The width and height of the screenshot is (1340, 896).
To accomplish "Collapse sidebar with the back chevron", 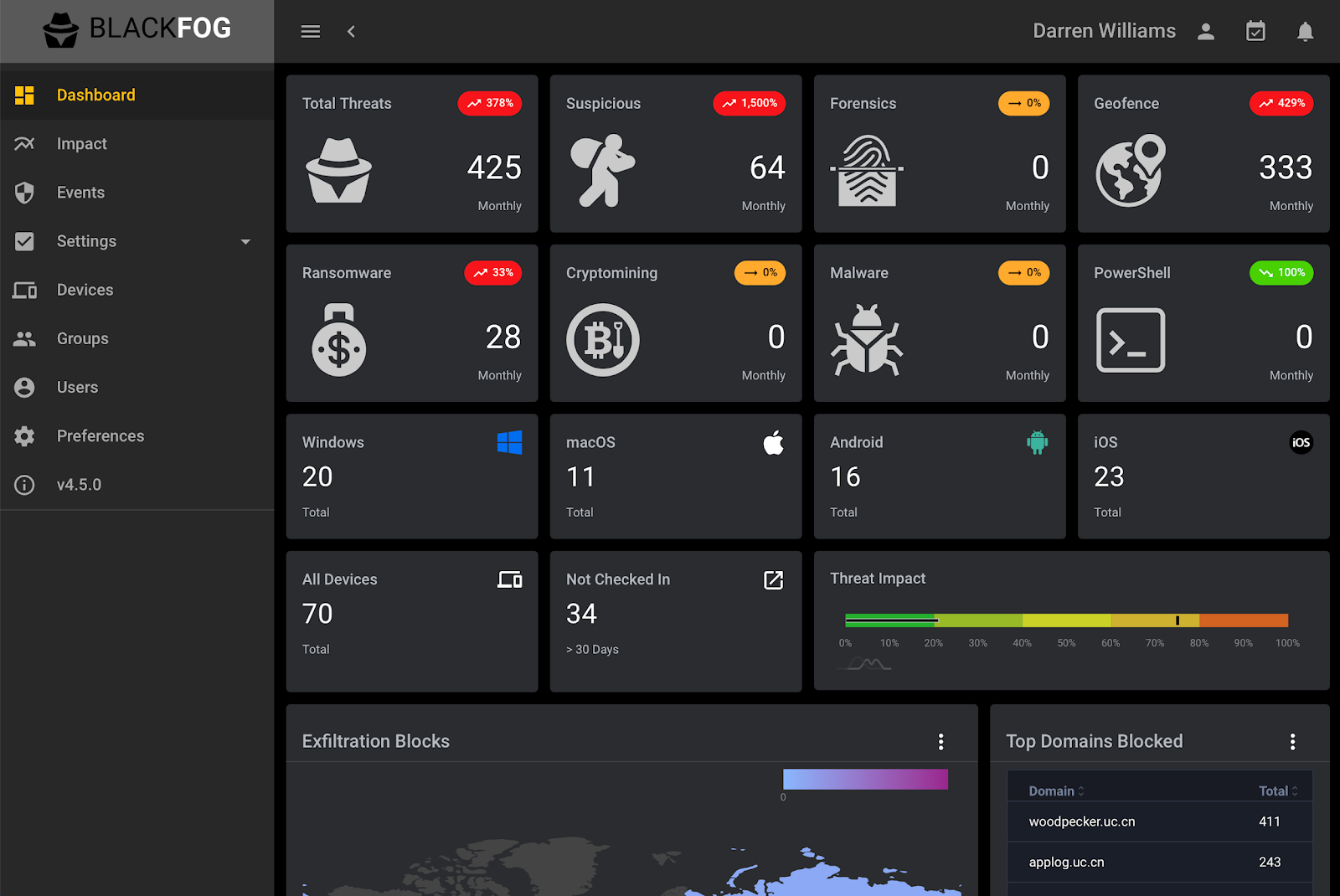I will click(352, 31).
